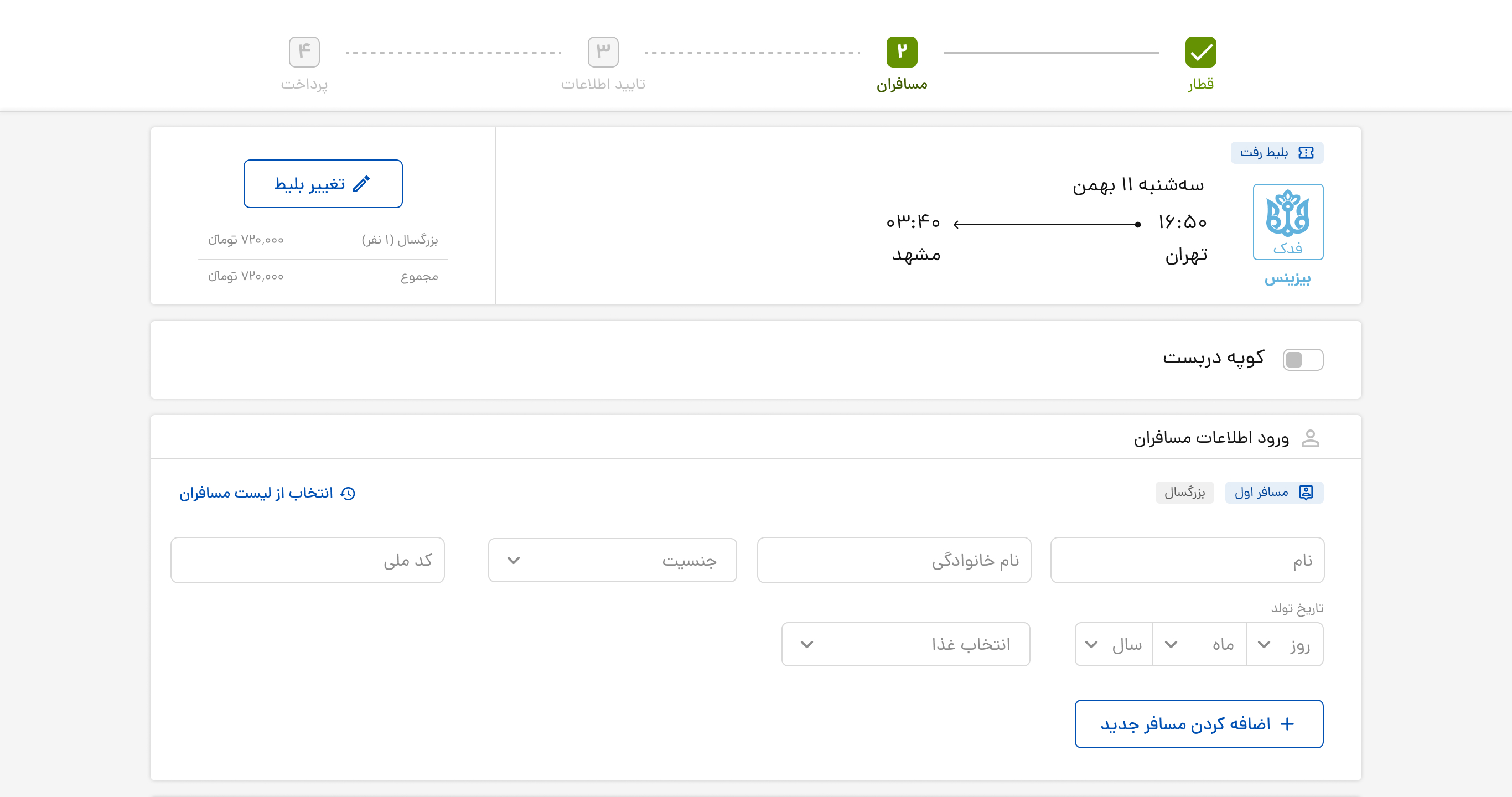1512x797 pixels.
Task: Click the passenger badge icon beside مسافر اول
Action: [1306, 493]
